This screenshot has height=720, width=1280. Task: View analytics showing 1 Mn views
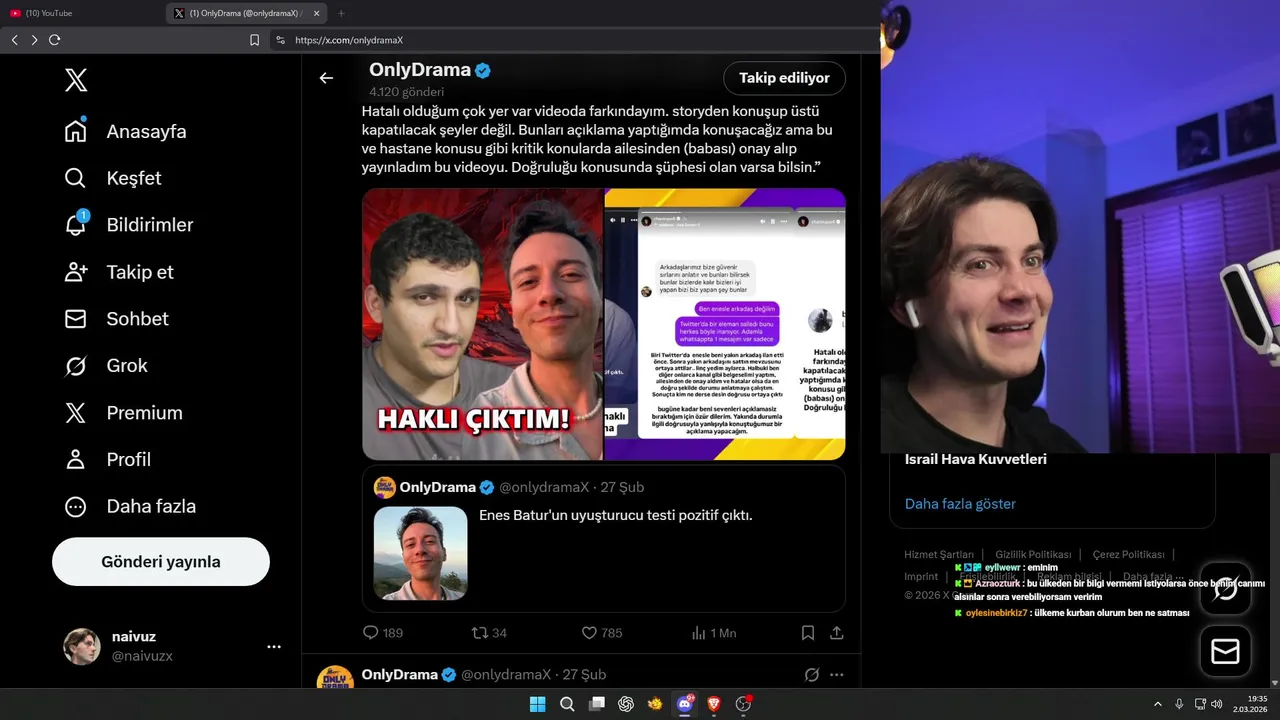coord(713,633)
